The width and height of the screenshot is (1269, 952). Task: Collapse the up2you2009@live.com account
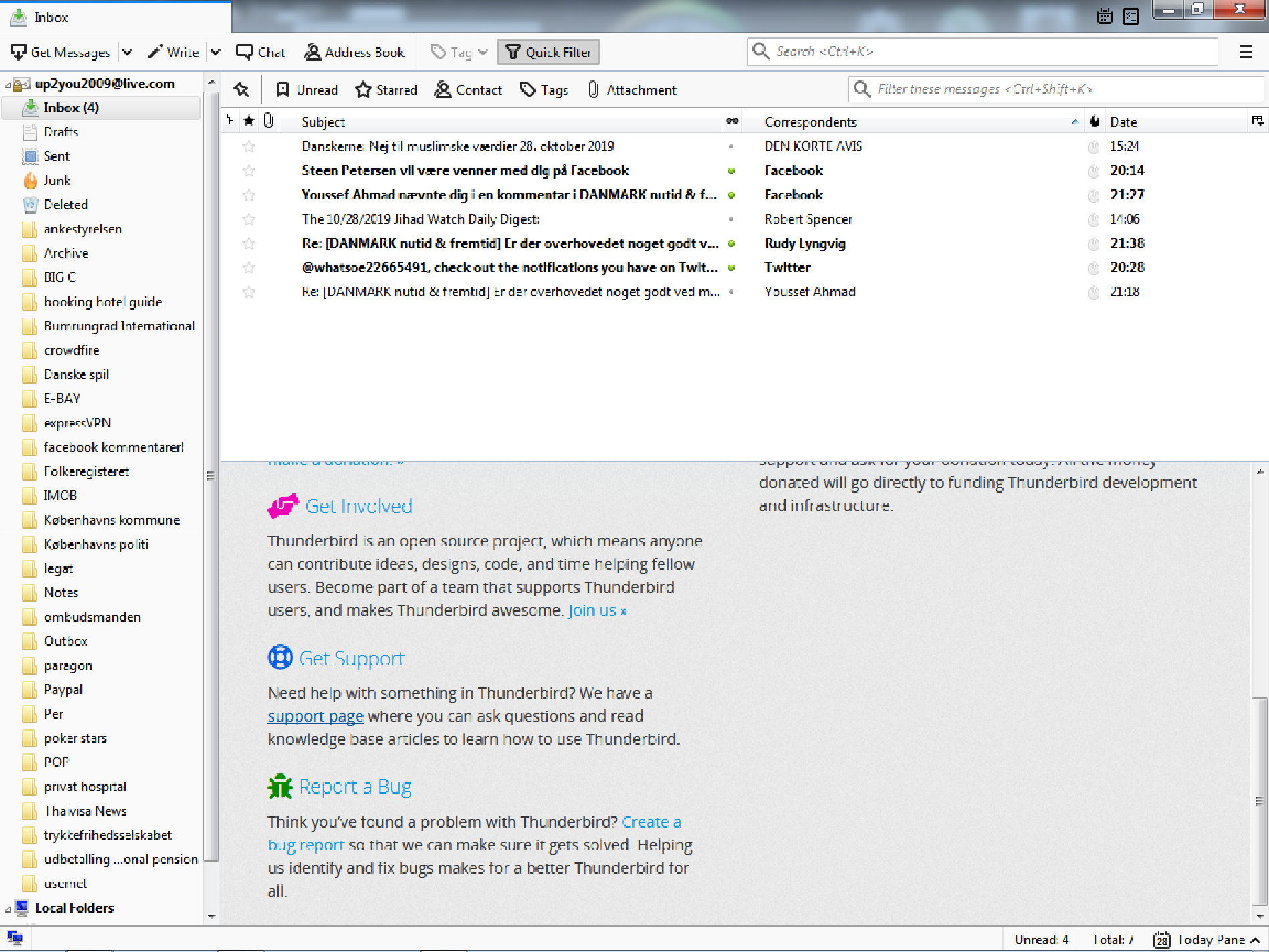coord(8,84)
